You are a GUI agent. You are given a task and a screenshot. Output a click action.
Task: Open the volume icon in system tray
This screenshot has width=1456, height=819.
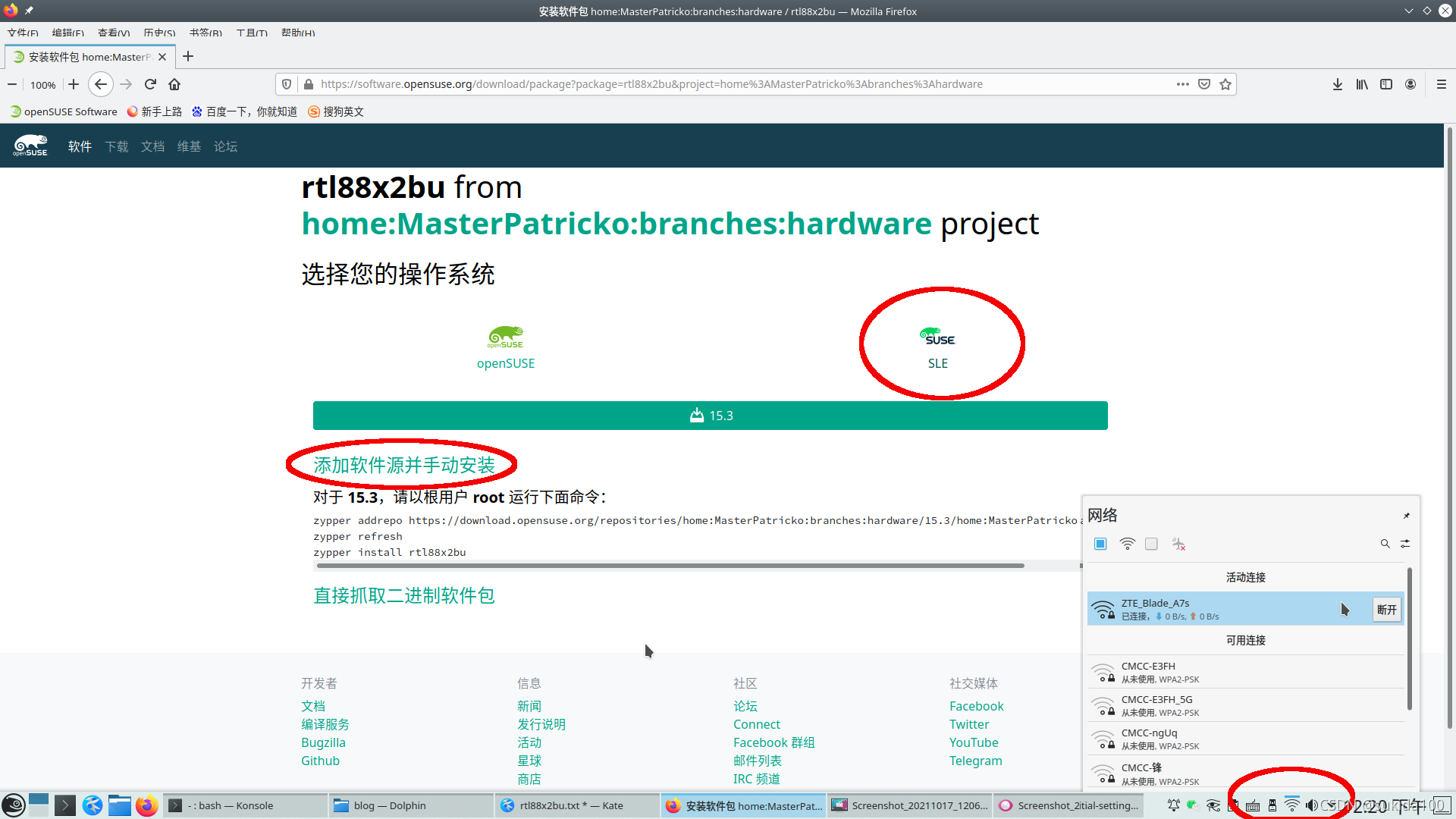coord(1311,805)
